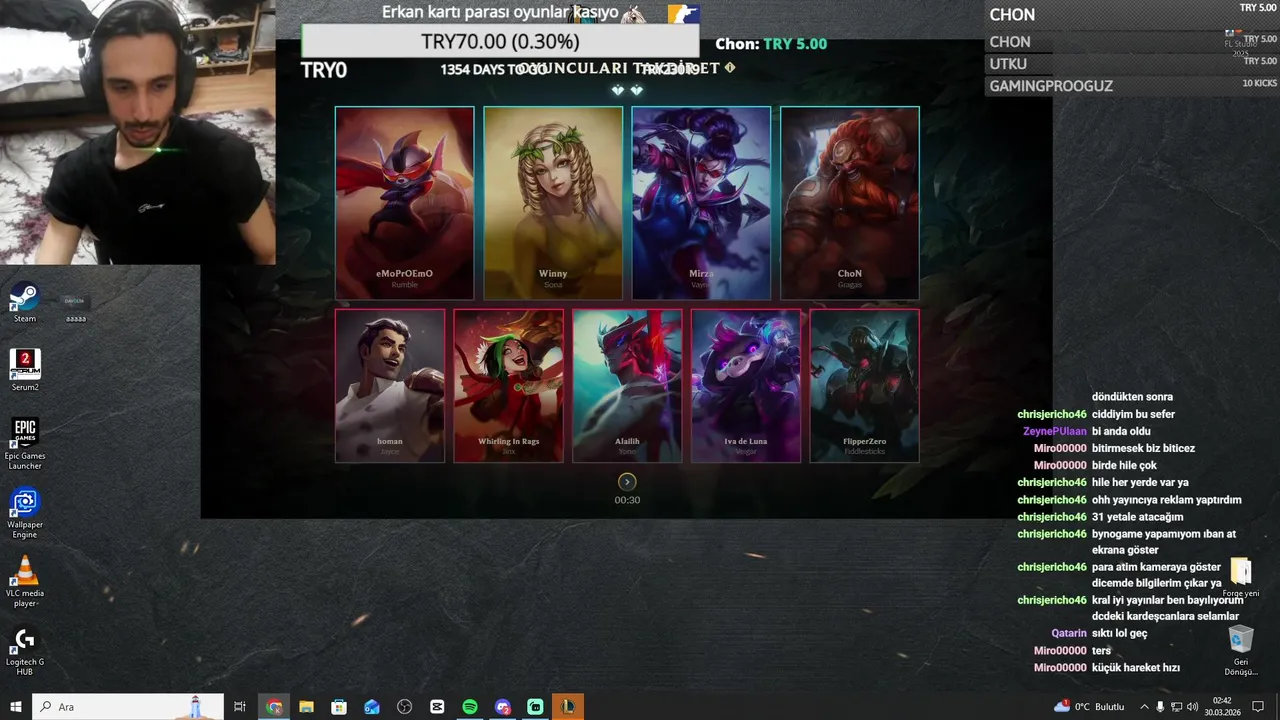This screenshot has width=1280, height=720.
Task: Select the eMoPrOEmO Rumble card
Action: pyautogui.click(x=404, y=203)
